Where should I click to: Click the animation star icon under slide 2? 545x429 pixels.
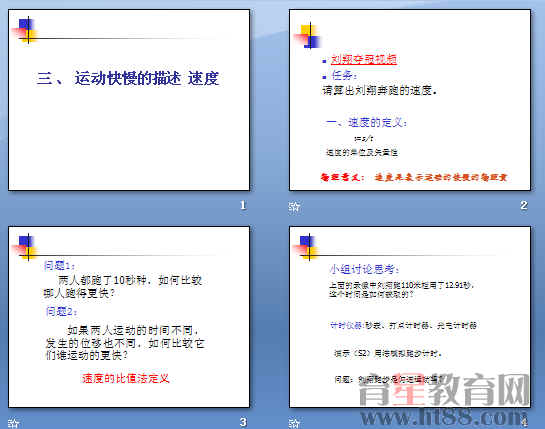(294, 207)
